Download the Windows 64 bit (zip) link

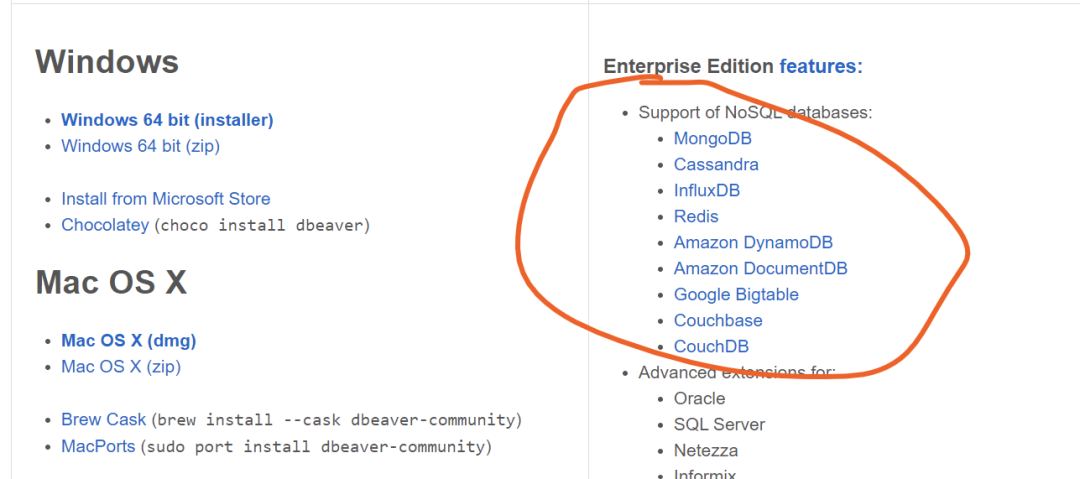141,146
